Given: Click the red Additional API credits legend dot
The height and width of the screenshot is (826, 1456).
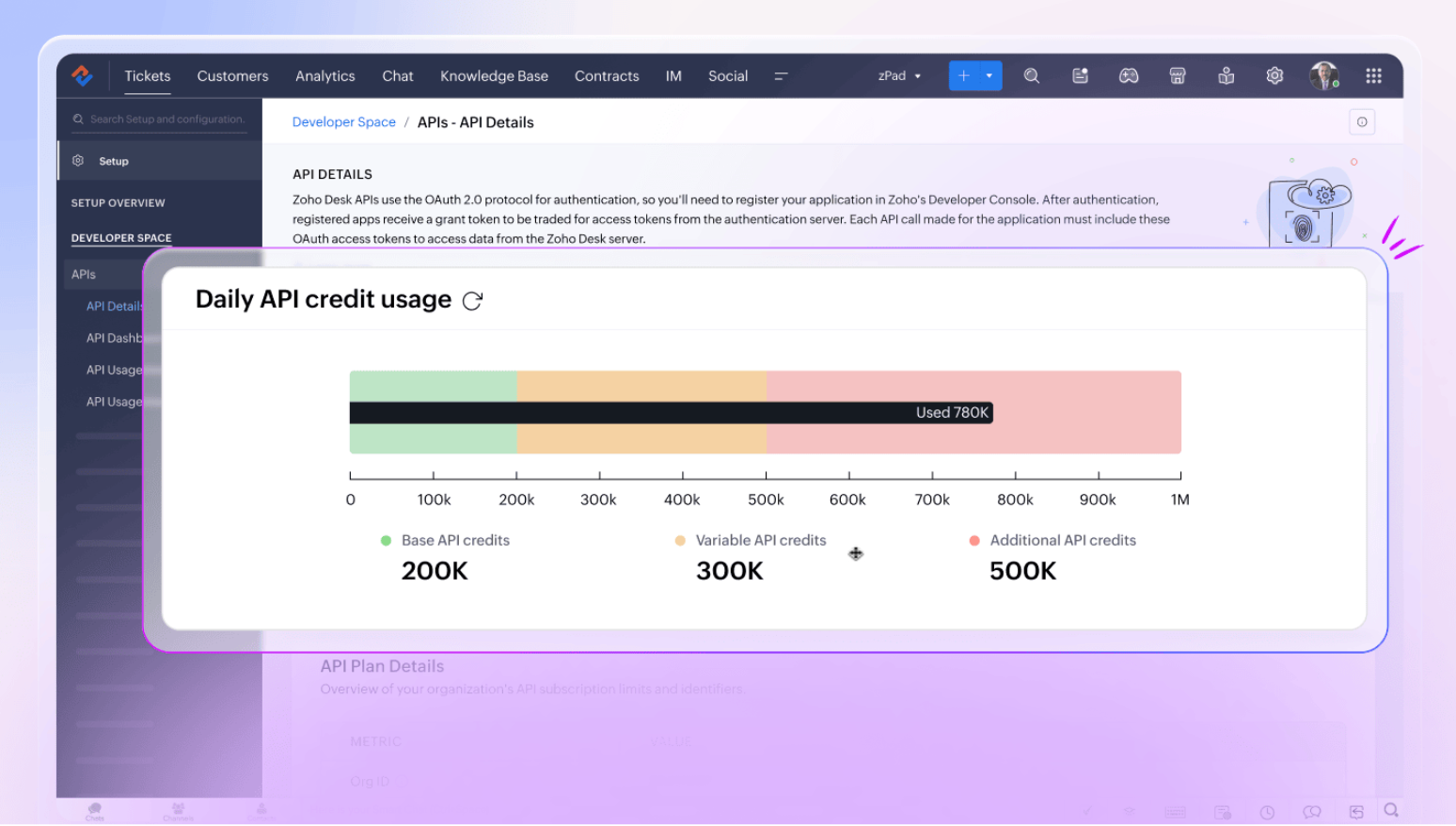Looking at the screenshot, I should tap(974, 541).
